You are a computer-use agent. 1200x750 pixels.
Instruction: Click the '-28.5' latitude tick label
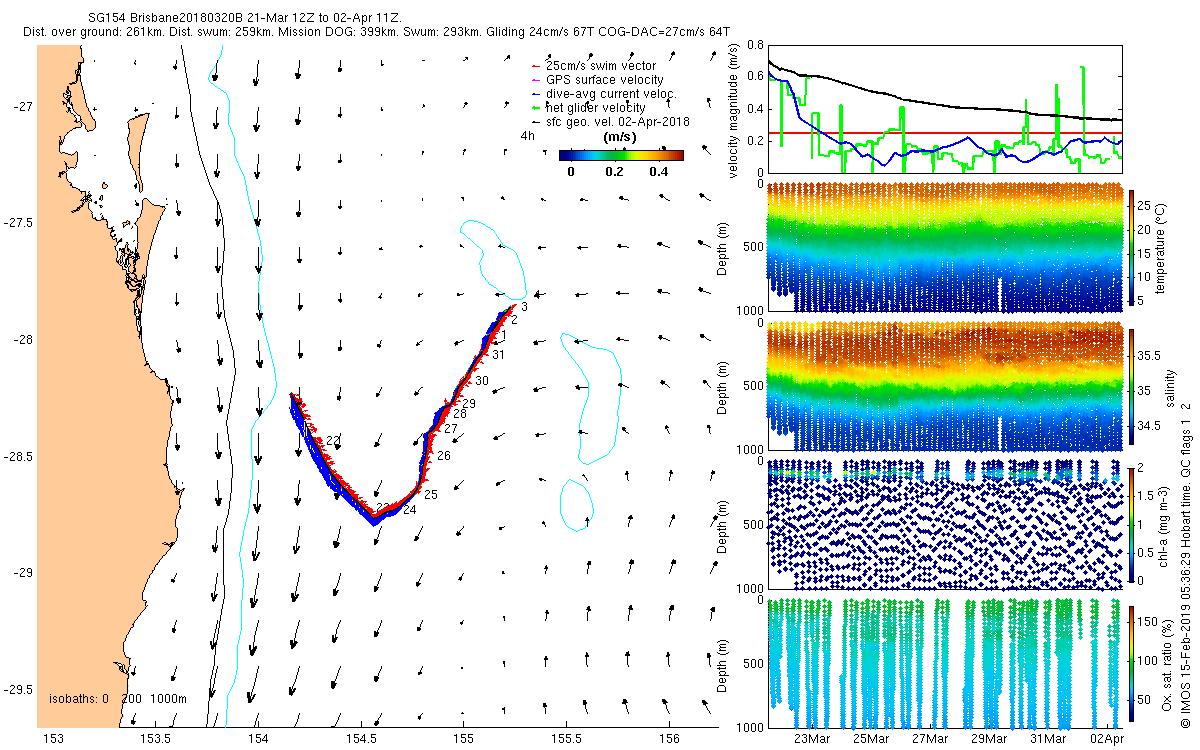(20, 456)
